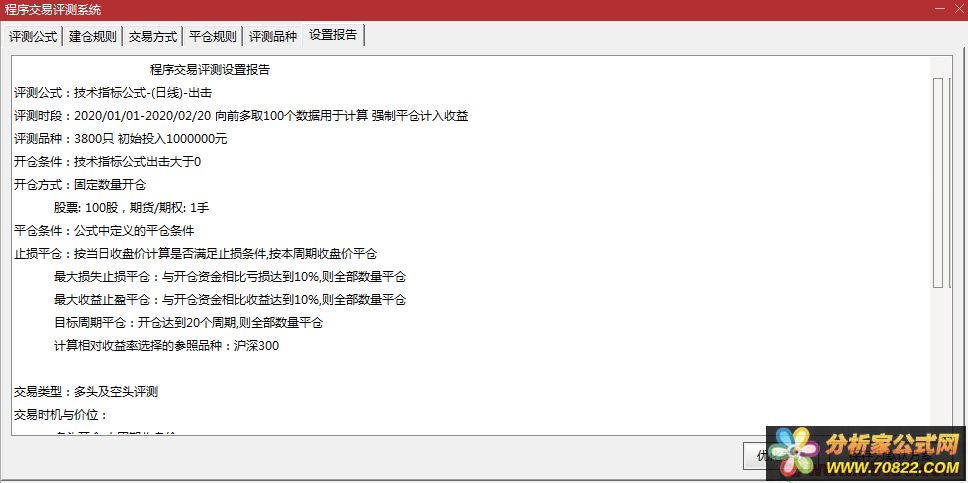Select the 交易方式 tab
The height and width of the screenshot is (483, 968).
pyautogui.click(x=153, y=36)
